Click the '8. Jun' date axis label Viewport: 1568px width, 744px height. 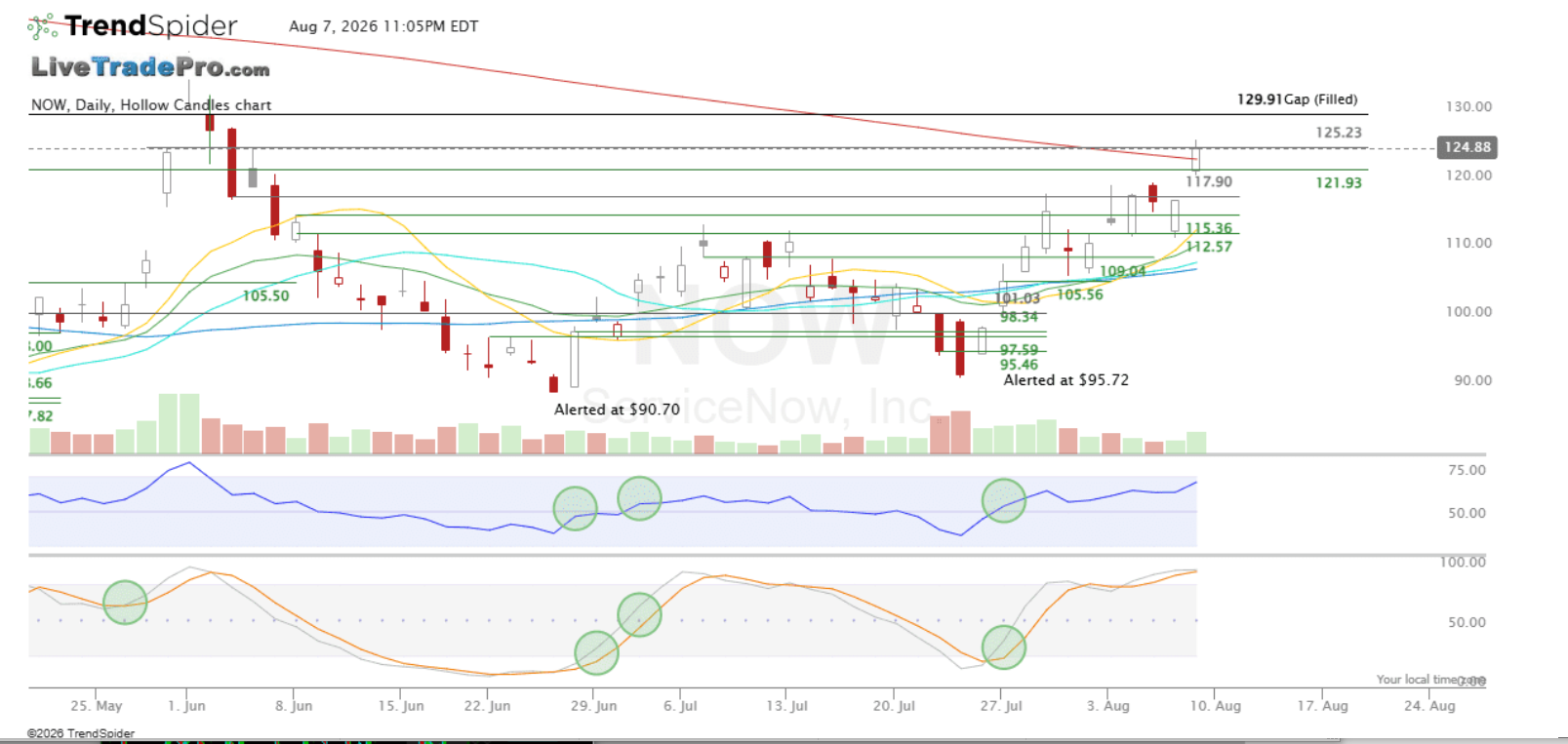point(294,706)
